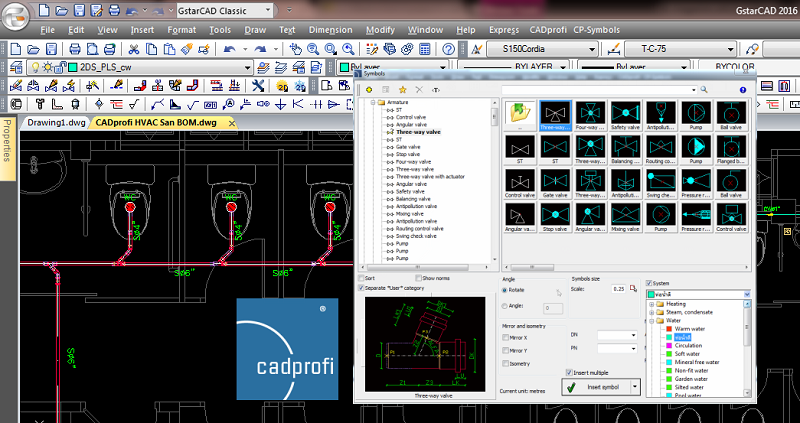The width and height of the screenshot is (800, 423).
Task: Click the X delete icon in Symbols dialog
Action: click(x=419, y=90)
